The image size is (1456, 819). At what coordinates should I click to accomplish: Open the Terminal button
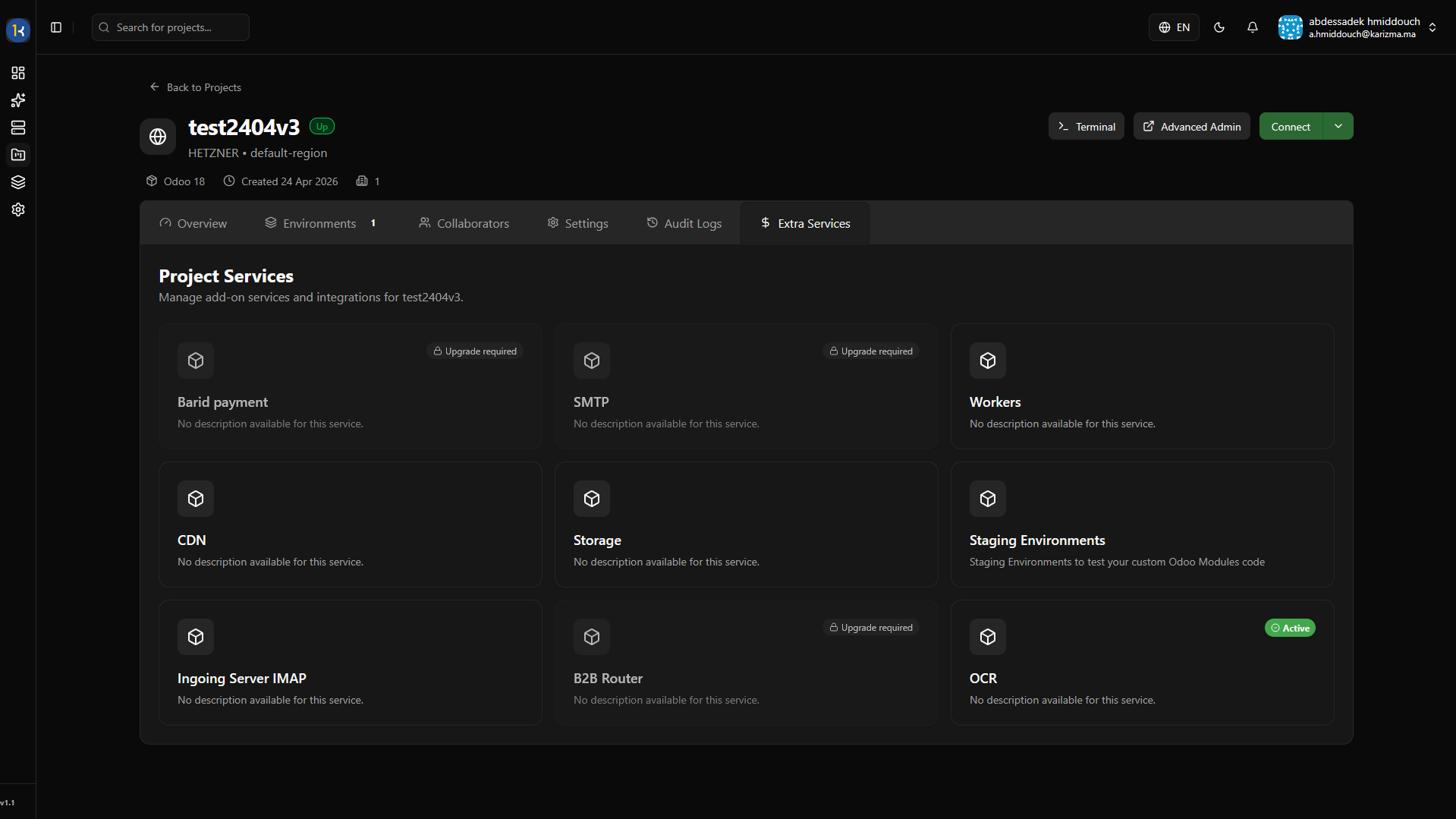tap(1086, 127)
